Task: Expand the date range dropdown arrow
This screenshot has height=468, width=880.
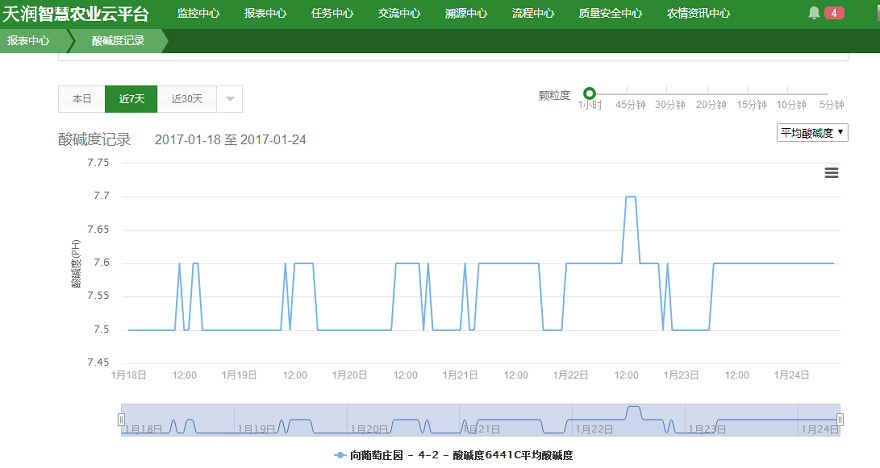Action: tap(229, 99)
